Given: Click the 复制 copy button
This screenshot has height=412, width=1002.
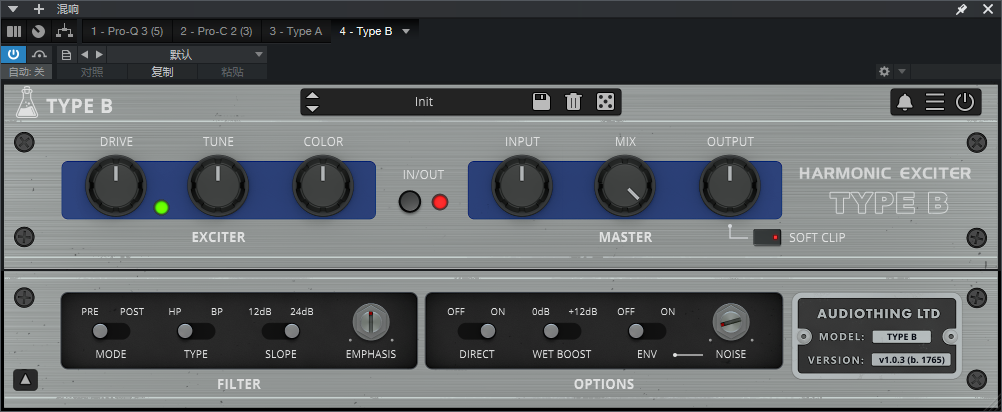Looking at the screenshot, I should click(x=162, y=72).
